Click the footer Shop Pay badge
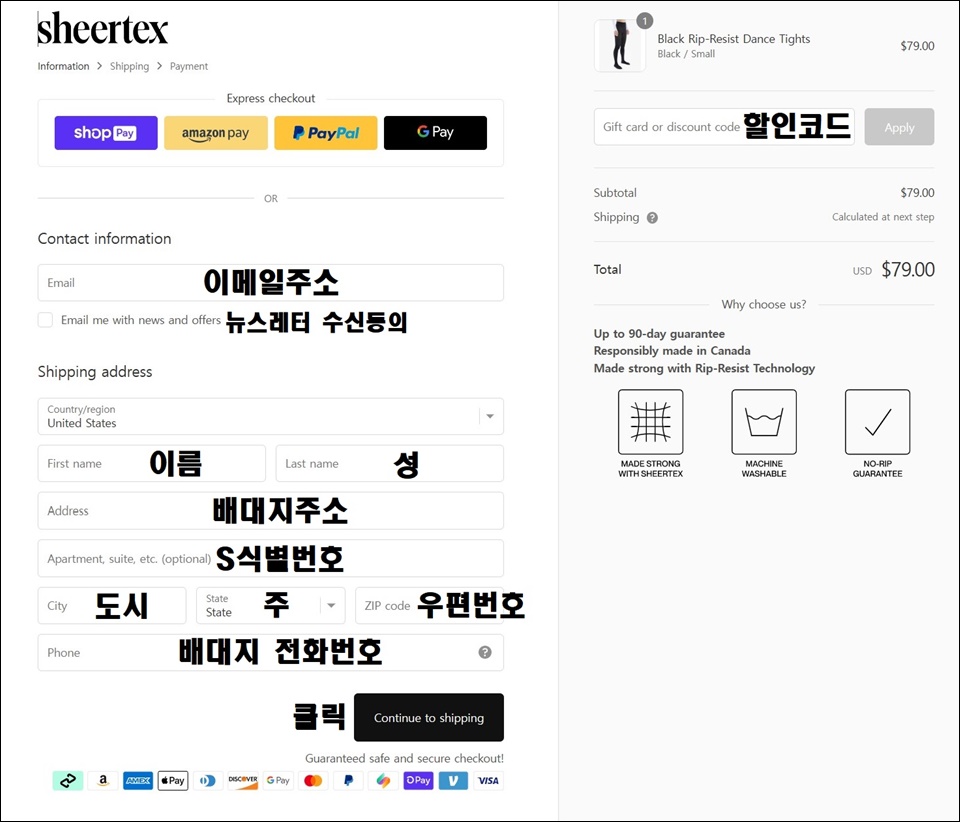 (x=418, y=780)
